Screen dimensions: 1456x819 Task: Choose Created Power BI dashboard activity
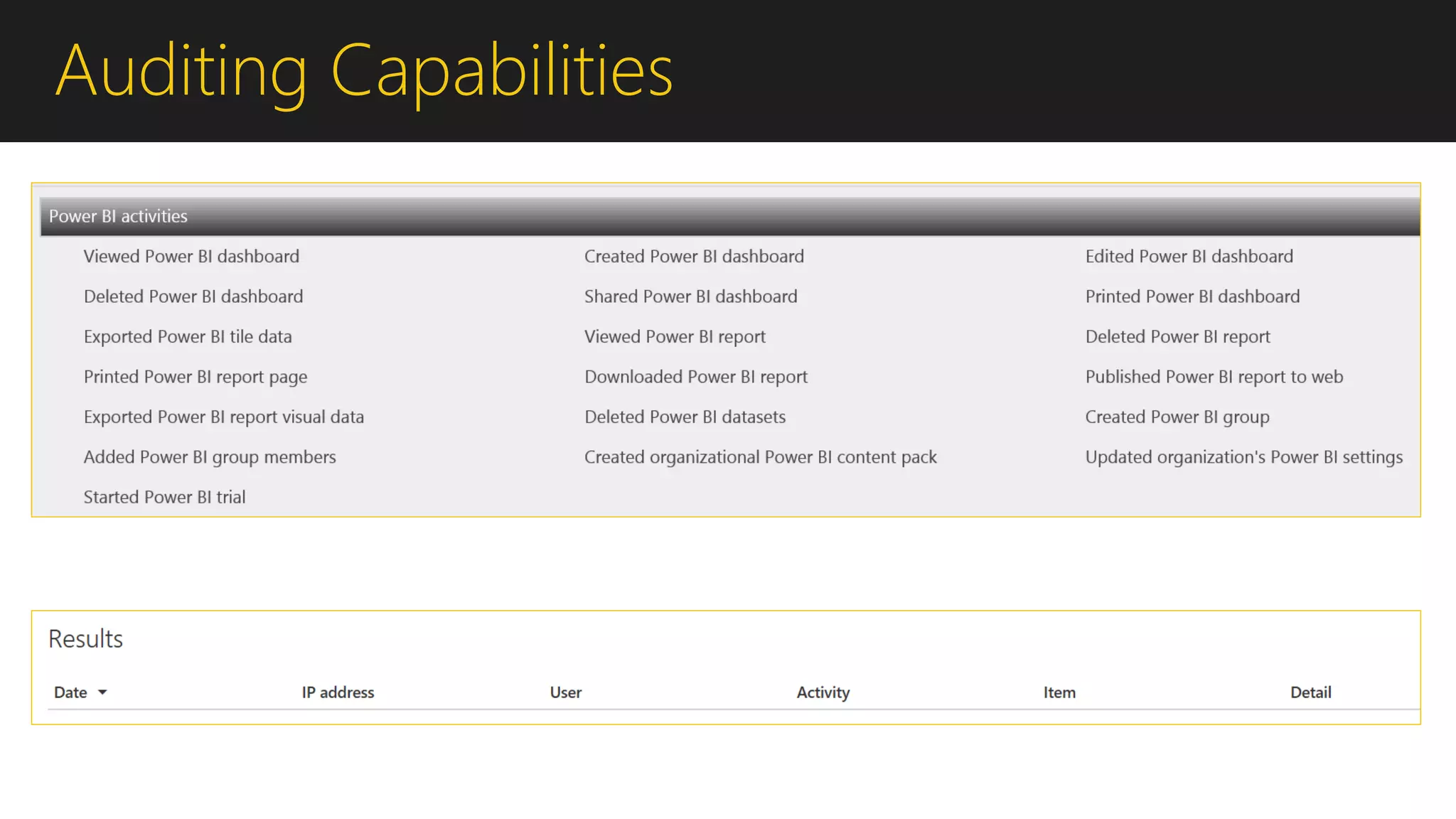coord(694,257)
